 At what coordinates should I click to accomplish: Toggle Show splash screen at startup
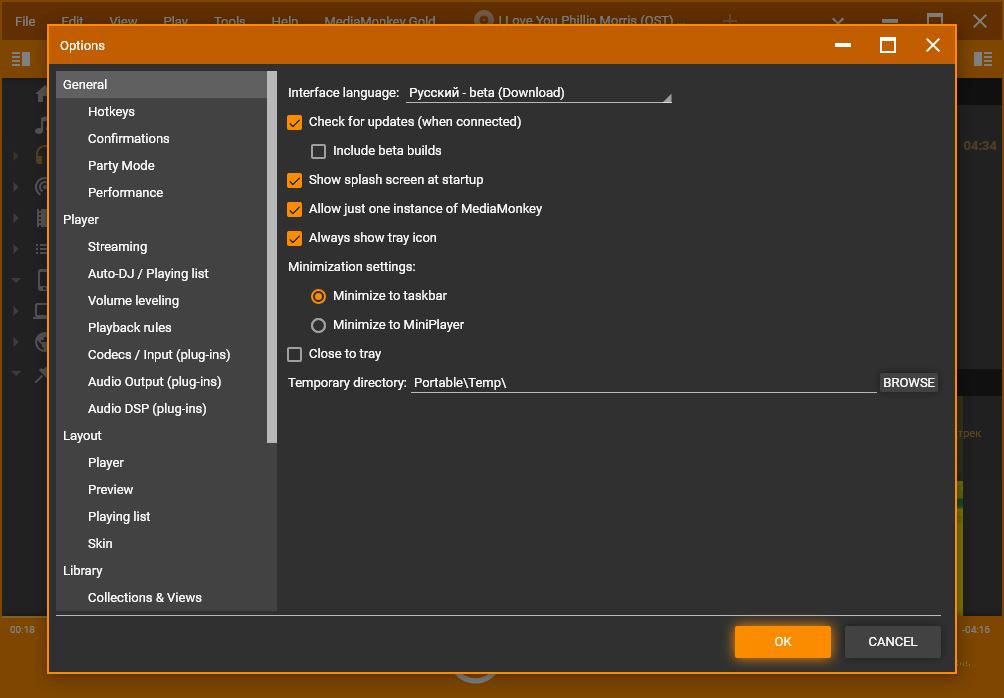(295, 181)
